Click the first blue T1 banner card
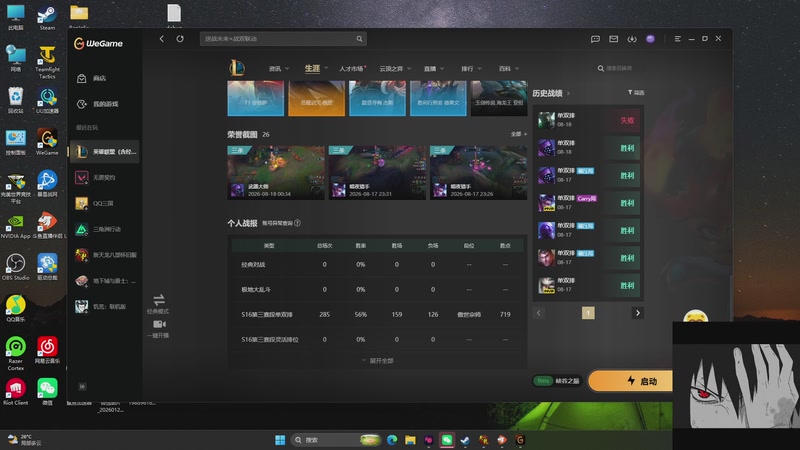 256,98
